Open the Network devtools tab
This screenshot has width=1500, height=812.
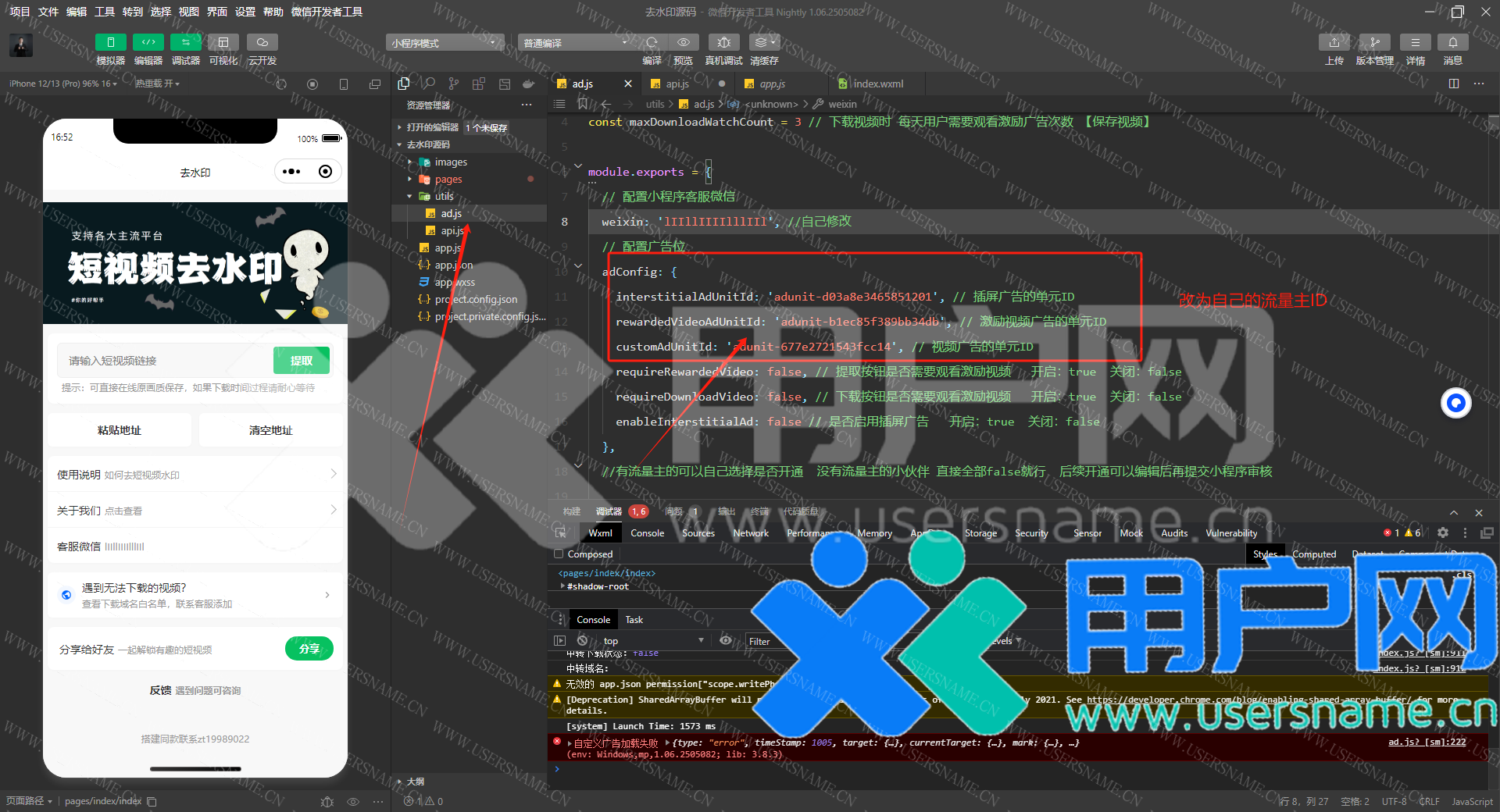(x=750, y=533)
